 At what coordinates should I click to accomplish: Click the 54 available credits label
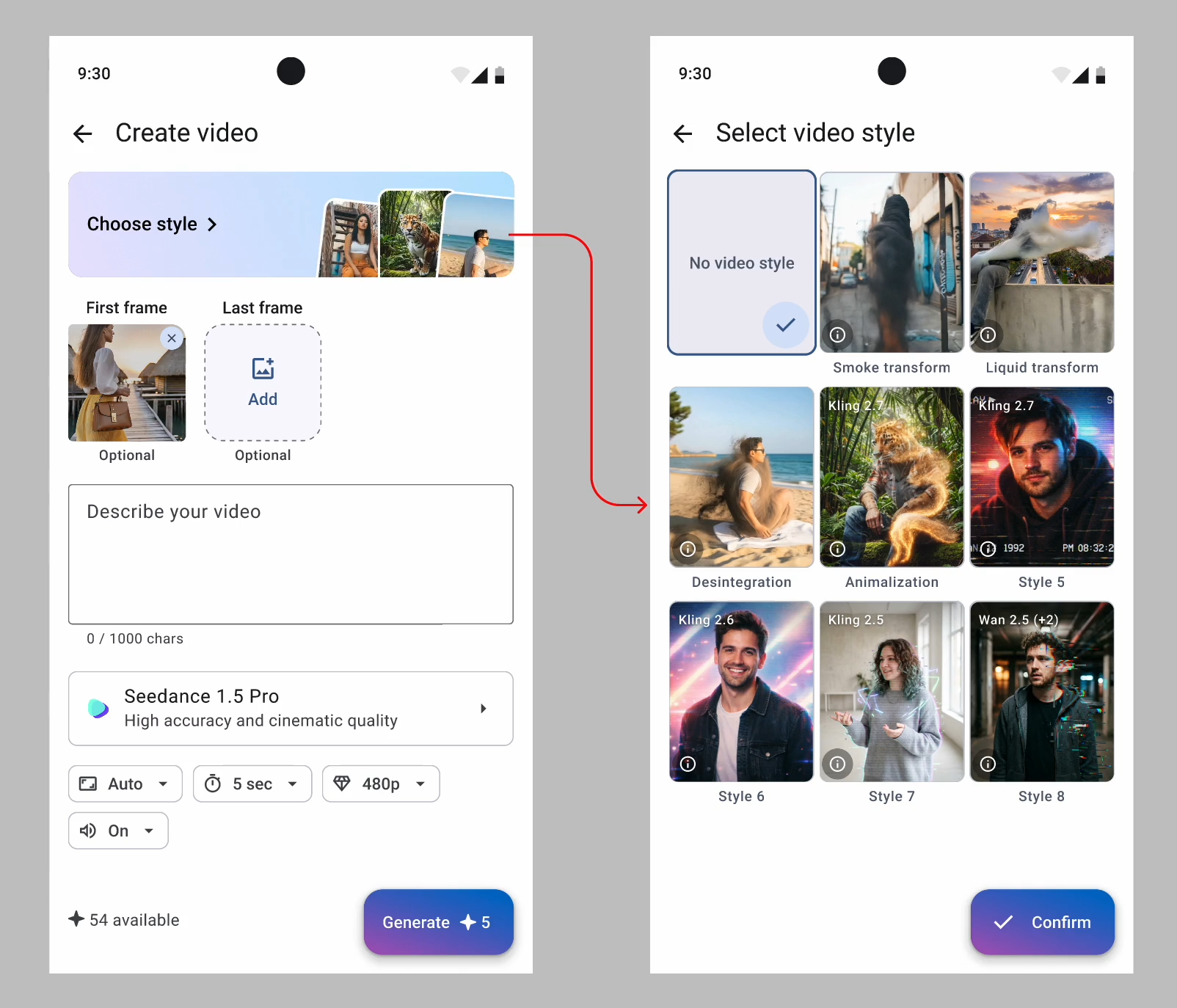click(x=124, y=920)
